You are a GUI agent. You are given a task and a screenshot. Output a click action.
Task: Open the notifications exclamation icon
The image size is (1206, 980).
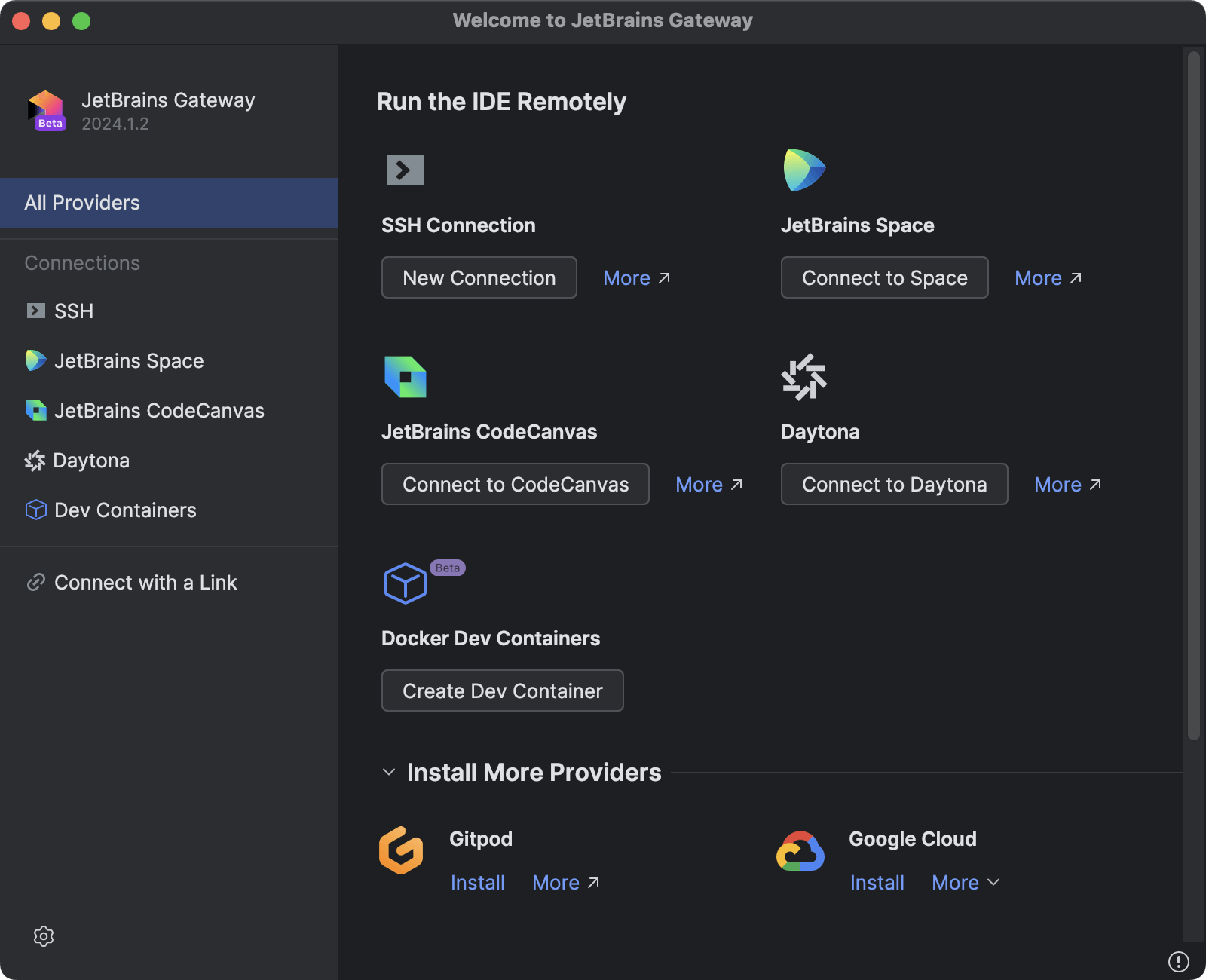coord(1179,962)
